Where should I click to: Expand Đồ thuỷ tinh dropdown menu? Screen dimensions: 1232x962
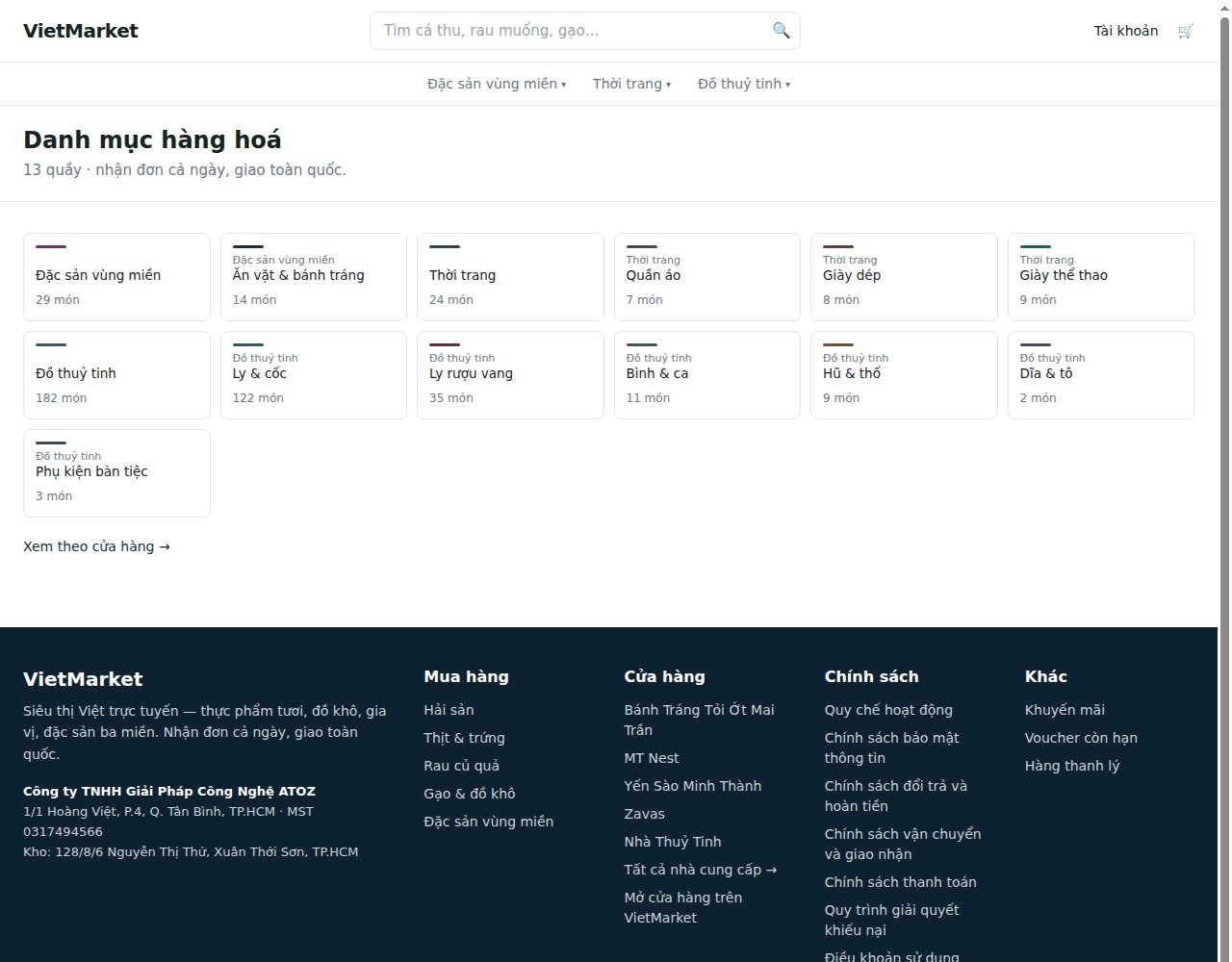click(744, 84)
